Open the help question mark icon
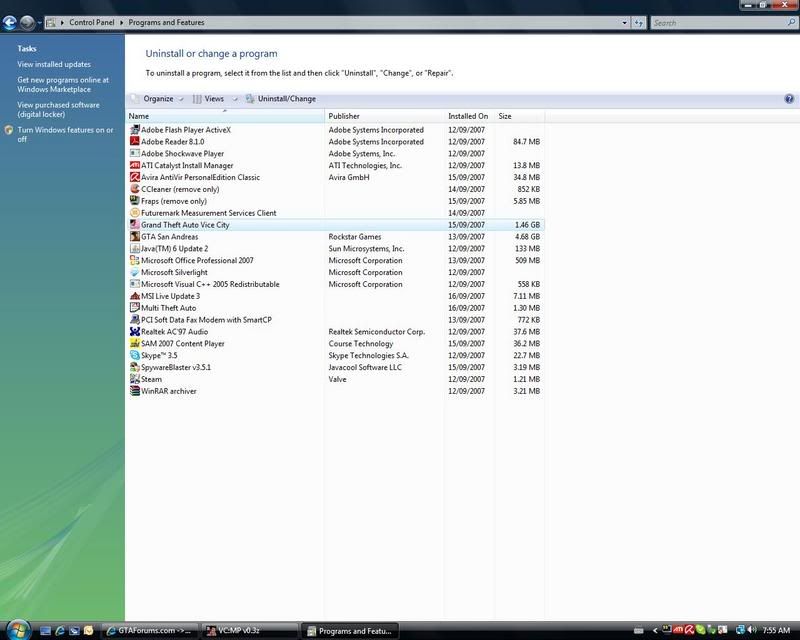This screenshot has height=640, width=800. pos(789,99)
